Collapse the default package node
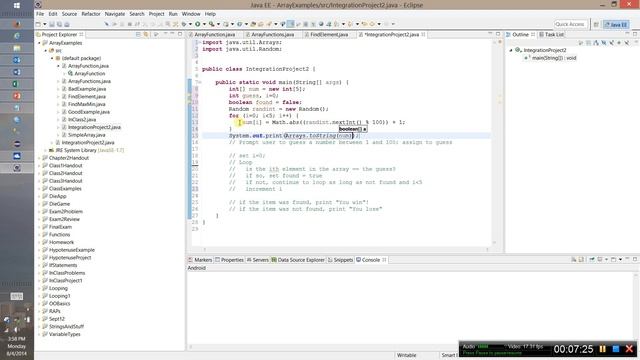Screen dimensions: 640x360 tap(52, 58)
